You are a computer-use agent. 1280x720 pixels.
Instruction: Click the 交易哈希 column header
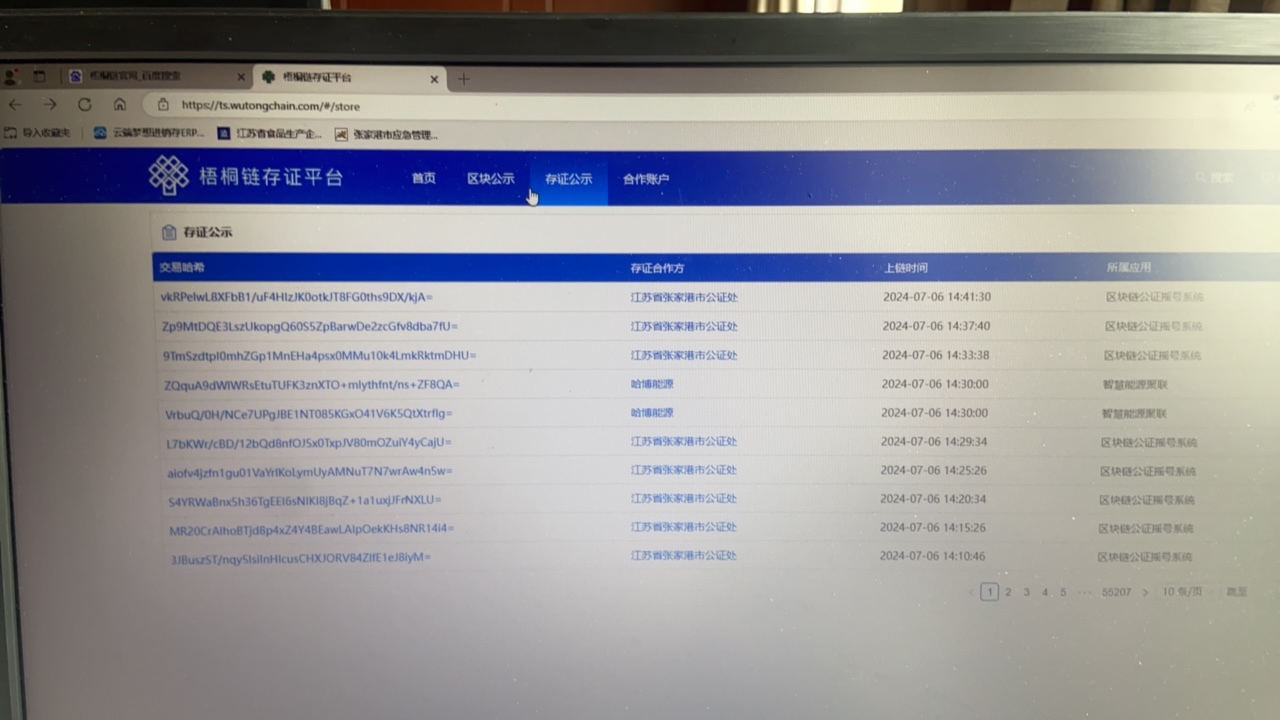[181, 267]
